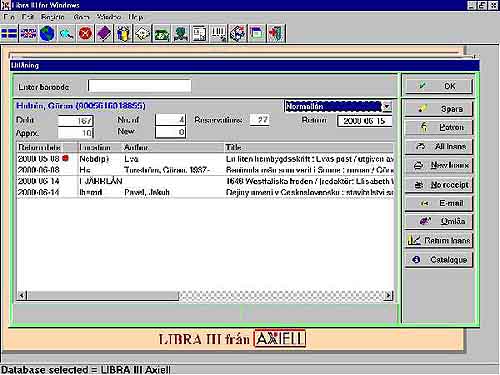Click the Spara button

[439, 109]
